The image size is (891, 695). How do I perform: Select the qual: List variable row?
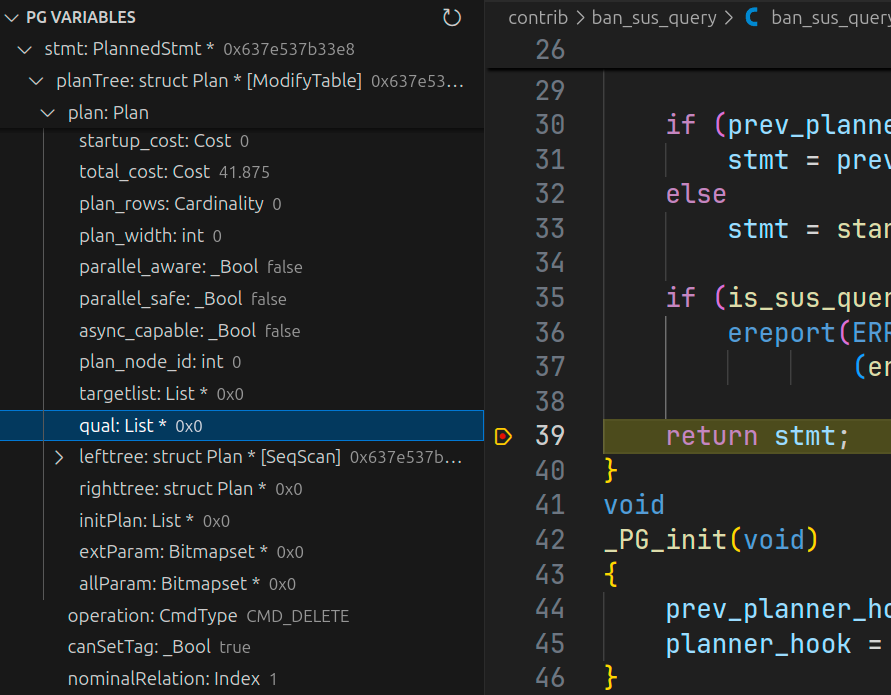[140, 426]
